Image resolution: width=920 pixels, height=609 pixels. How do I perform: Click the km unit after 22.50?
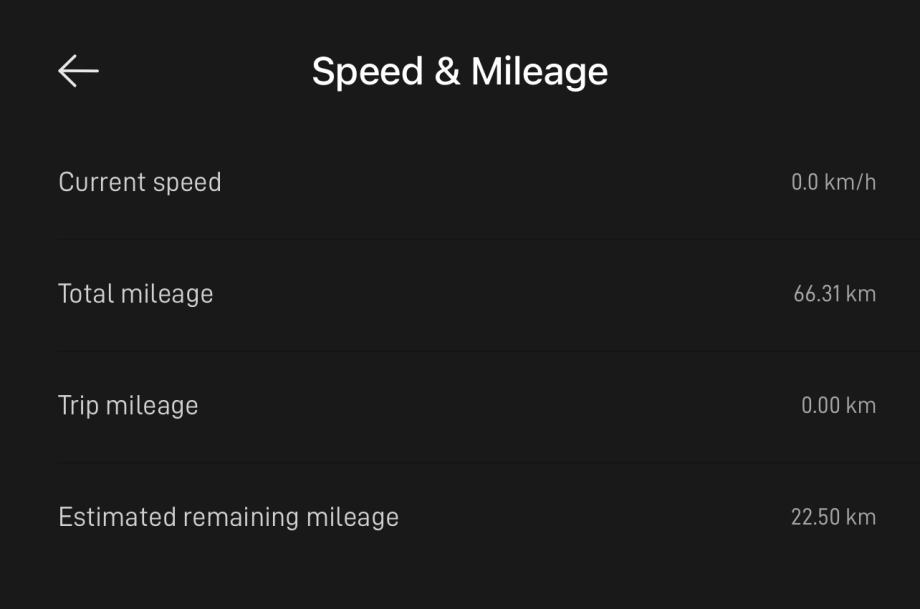pos(860,517)
